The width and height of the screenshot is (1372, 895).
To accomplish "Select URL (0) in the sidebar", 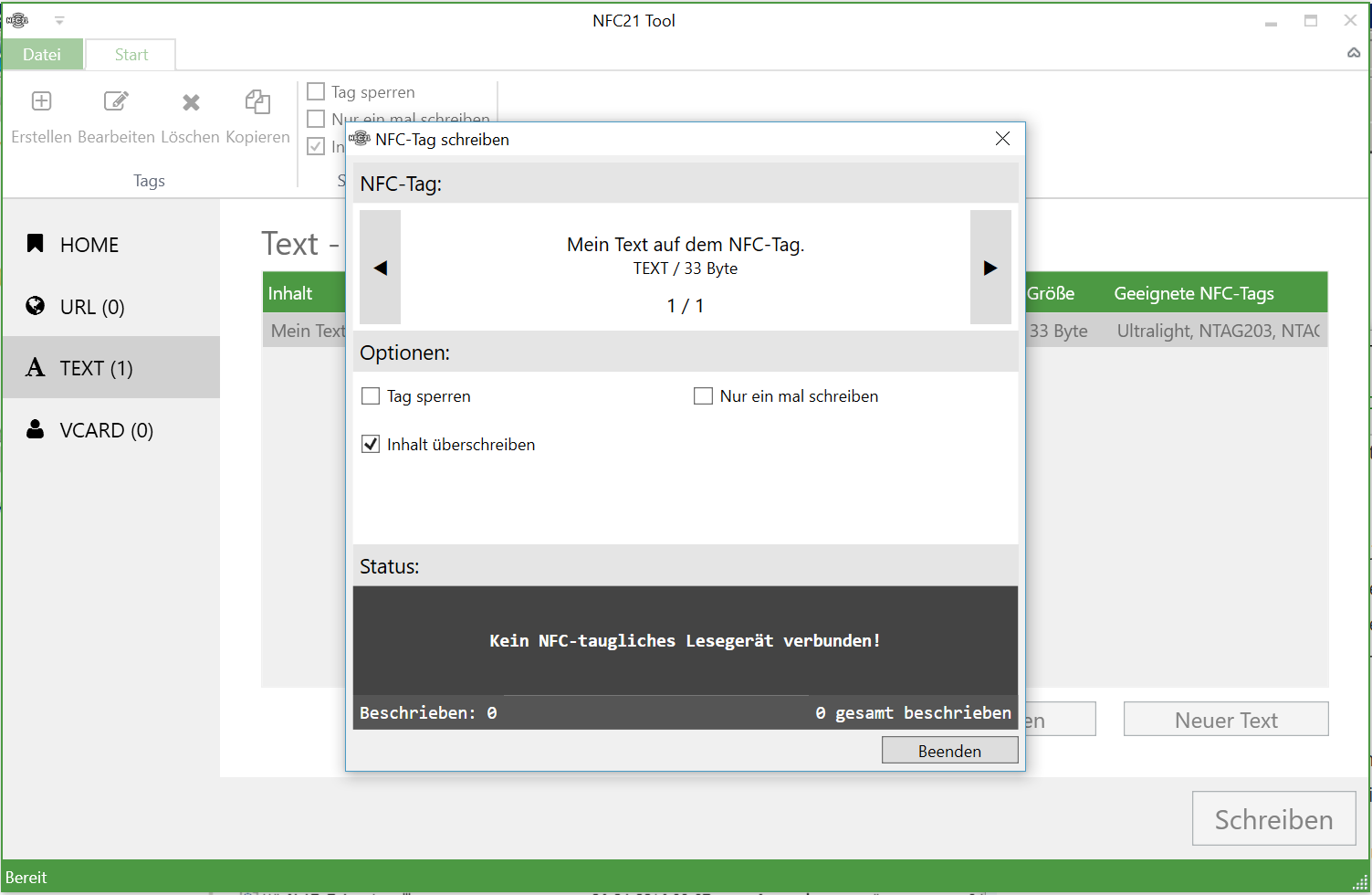I will (111, 306).
